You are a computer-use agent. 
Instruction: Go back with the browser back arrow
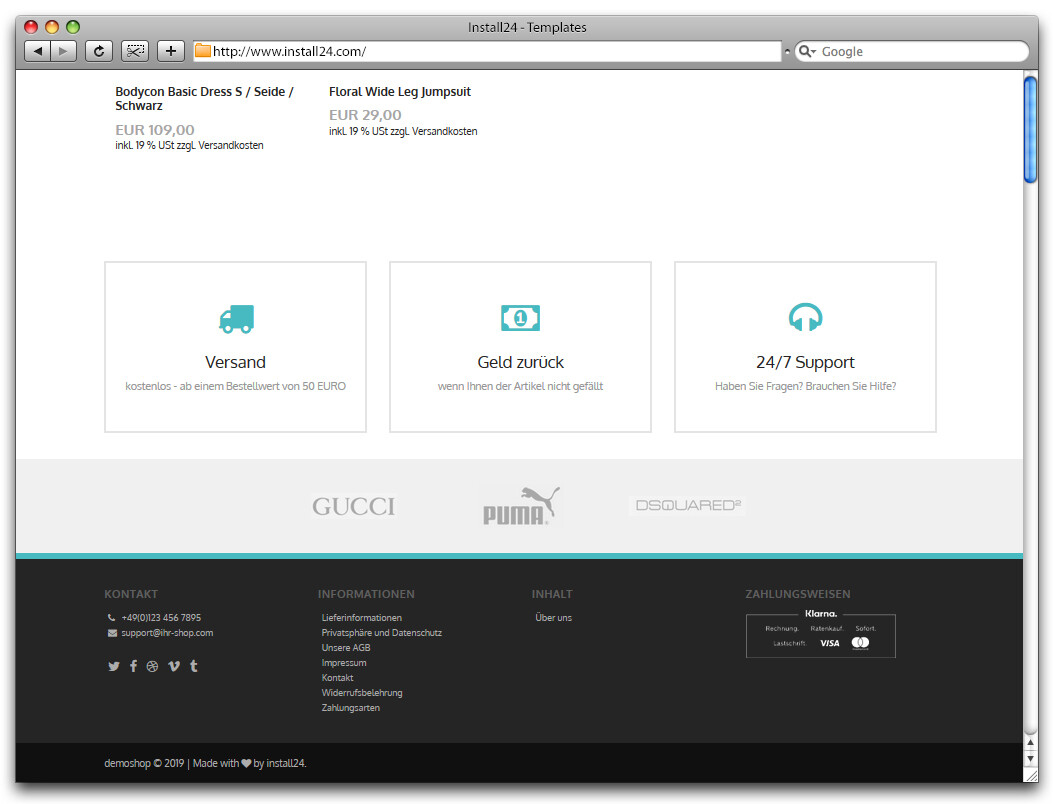click(x=37, y=51)
